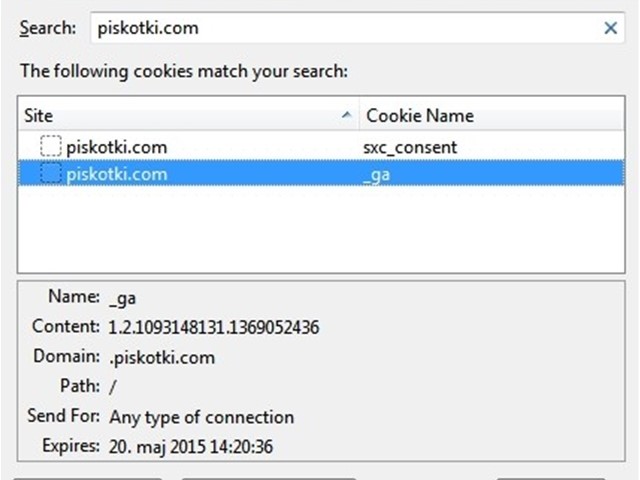Screen dimensions: 640x480
Task: Click the Name value _ga in details
Action: point(122,298)
